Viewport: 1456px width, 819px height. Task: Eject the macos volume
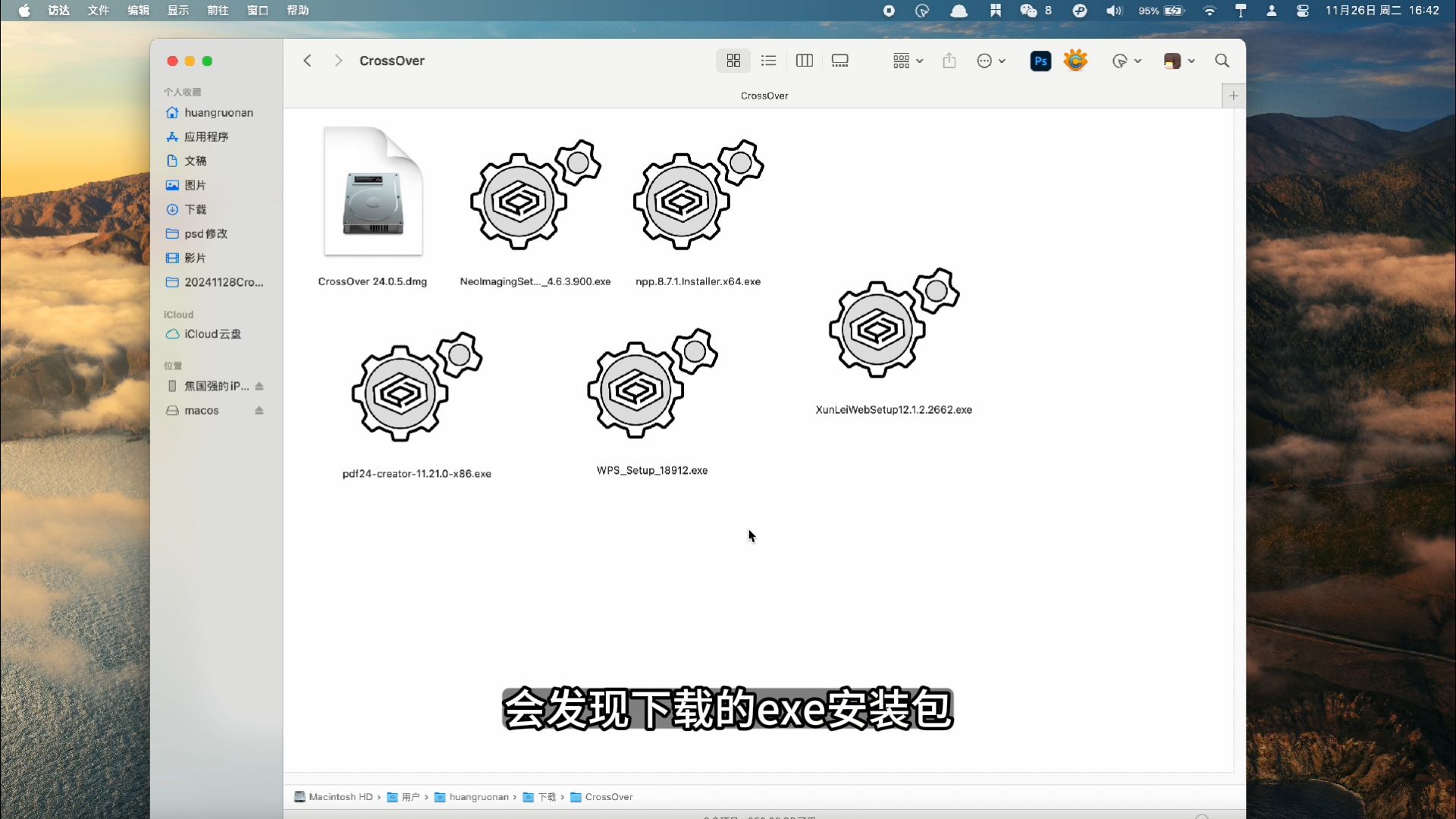259,410
